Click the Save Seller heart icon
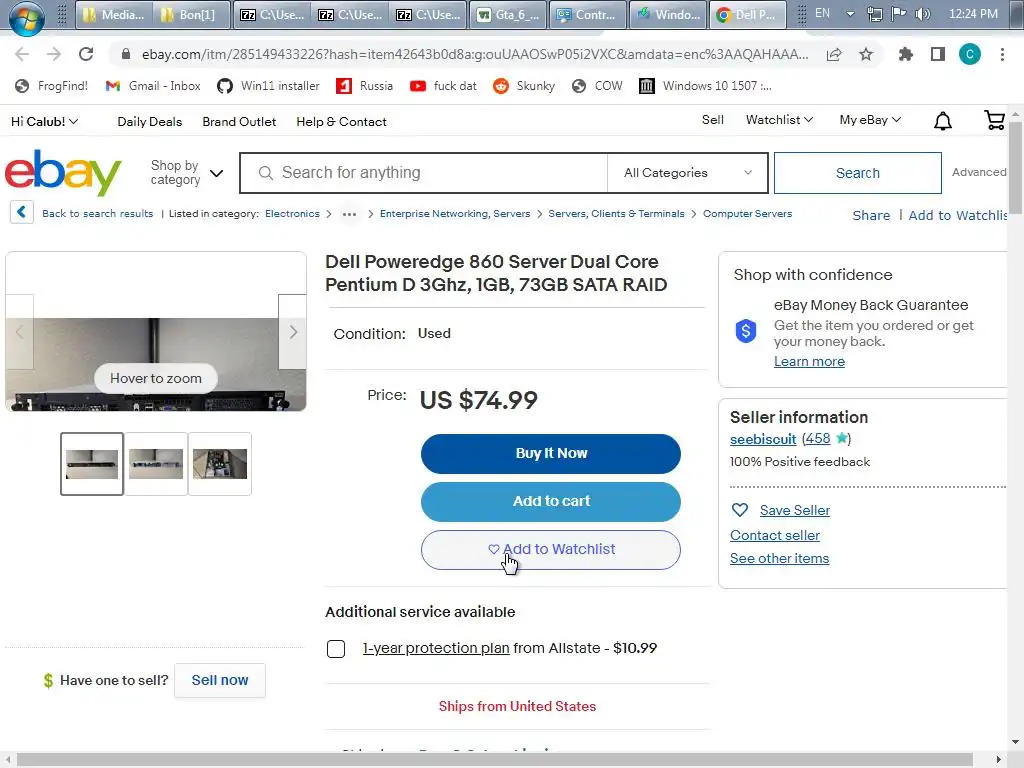Image resolution: width=1024 pixels, height=768 pixels. point(740,510)
